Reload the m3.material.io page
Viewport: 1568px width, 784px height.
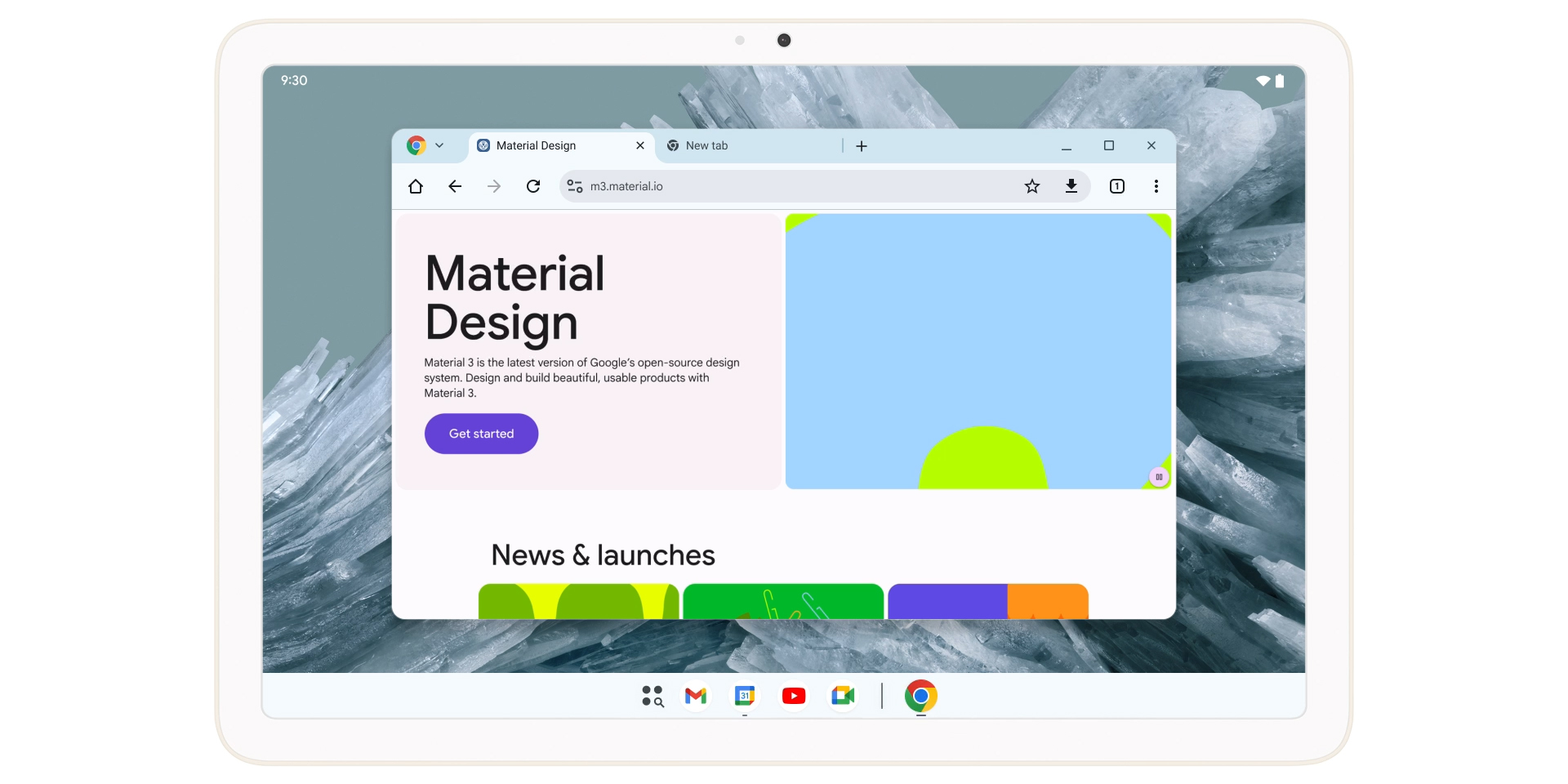tap(533, 186)
